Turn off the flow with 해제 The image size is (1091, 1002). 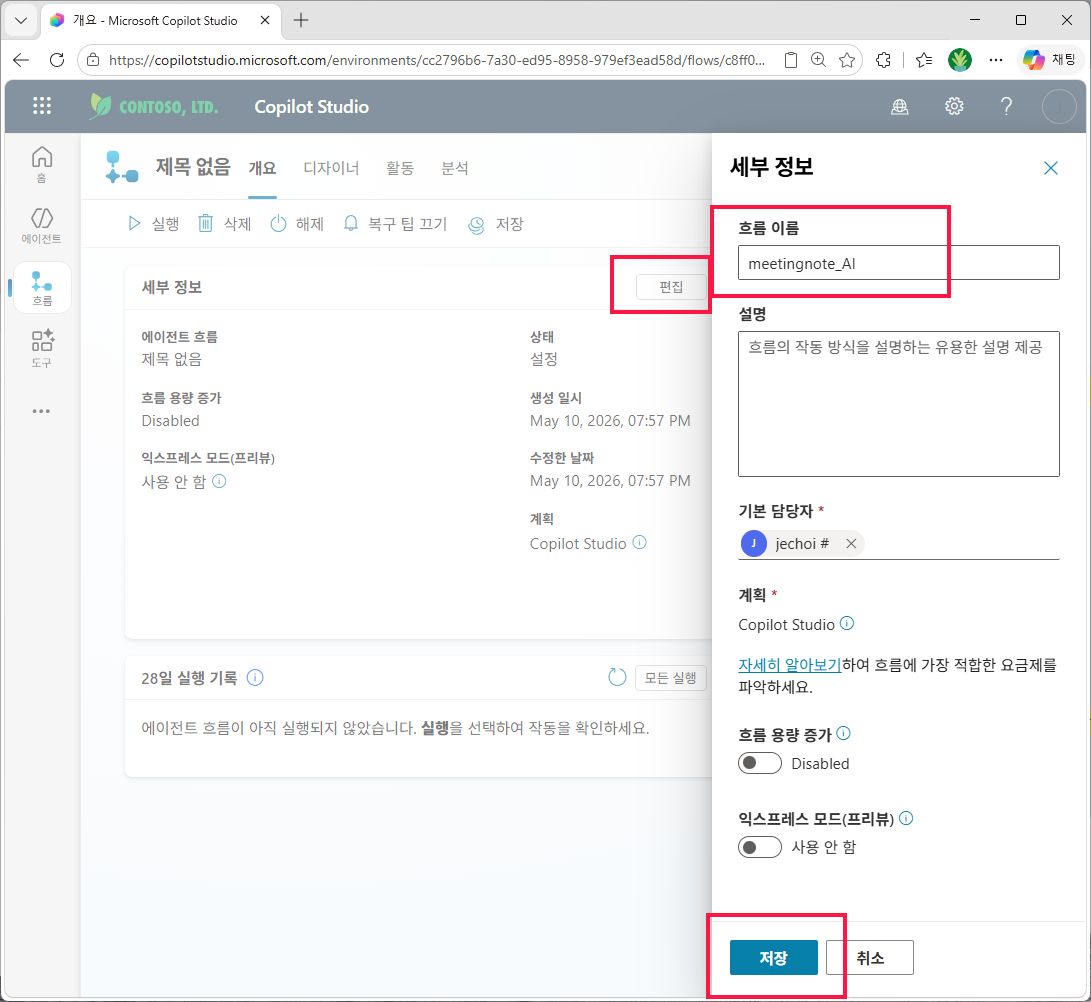(x=297, y=224)
